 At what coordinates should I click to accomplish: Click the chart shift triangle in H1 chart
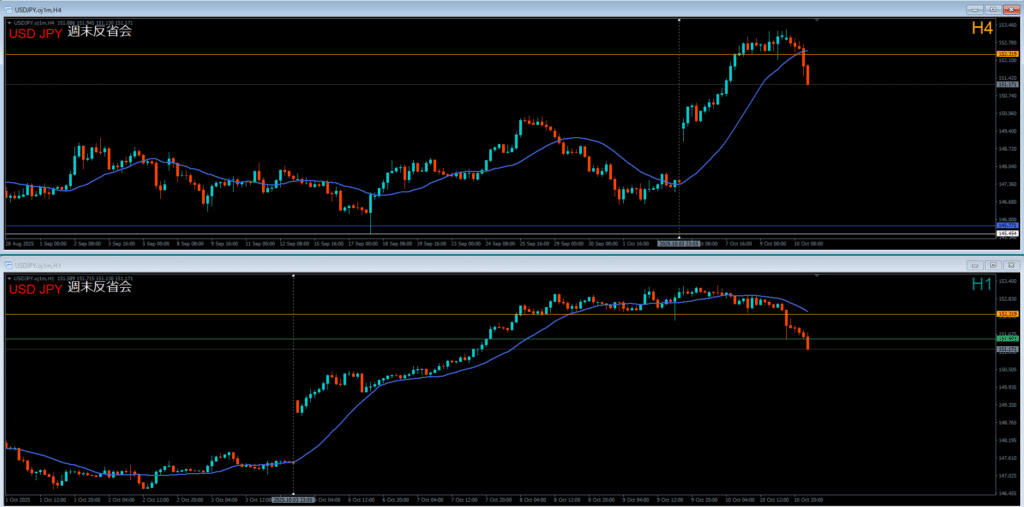[x=818, y=275]
